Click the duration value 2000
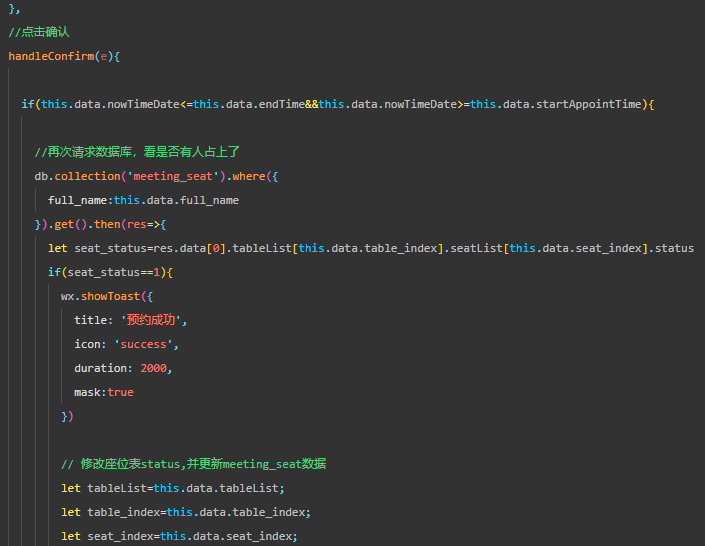The image size is (705, 546). [x=154, y=368]
